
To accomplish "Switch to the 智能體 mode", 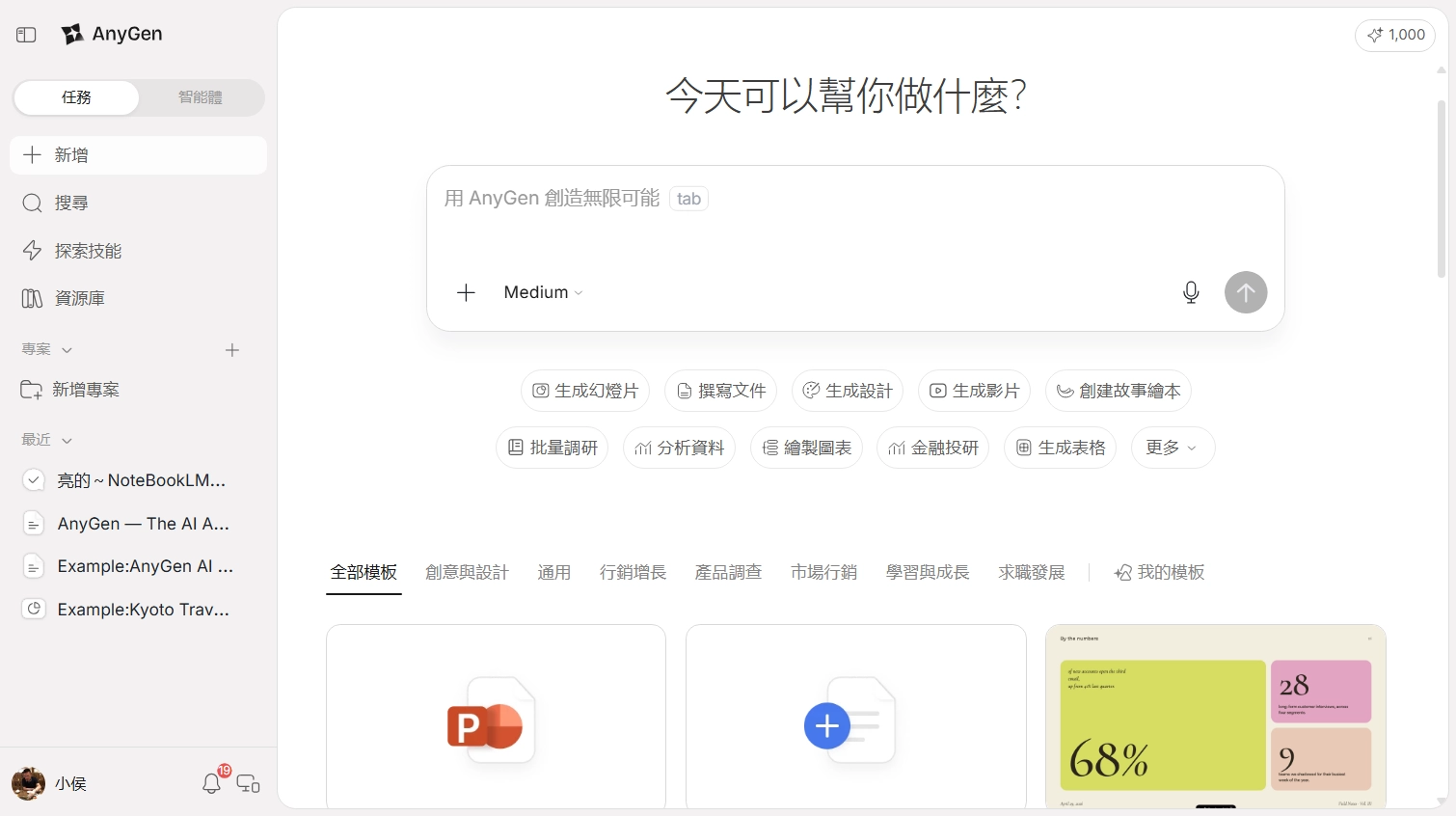I will [201, 97].
